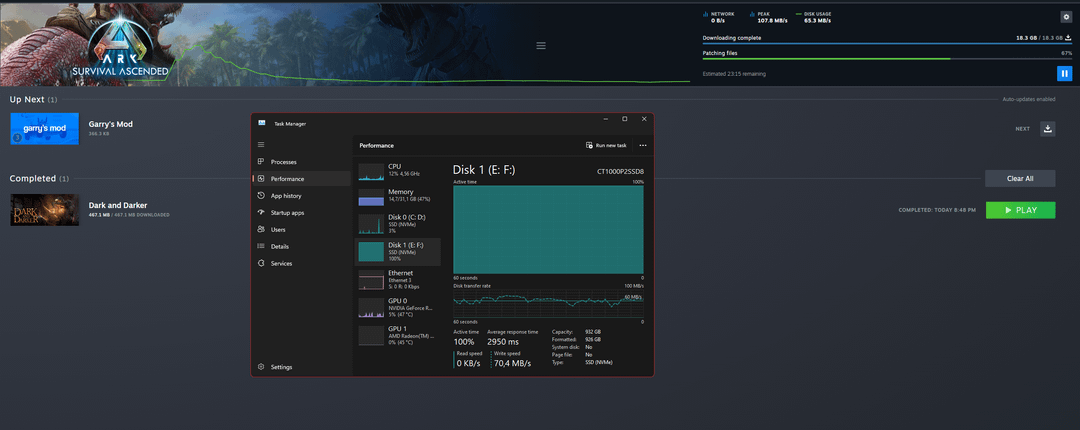The image size is (1080, 430).
Task: Switch to the Details page
Action: coord(279,246)
